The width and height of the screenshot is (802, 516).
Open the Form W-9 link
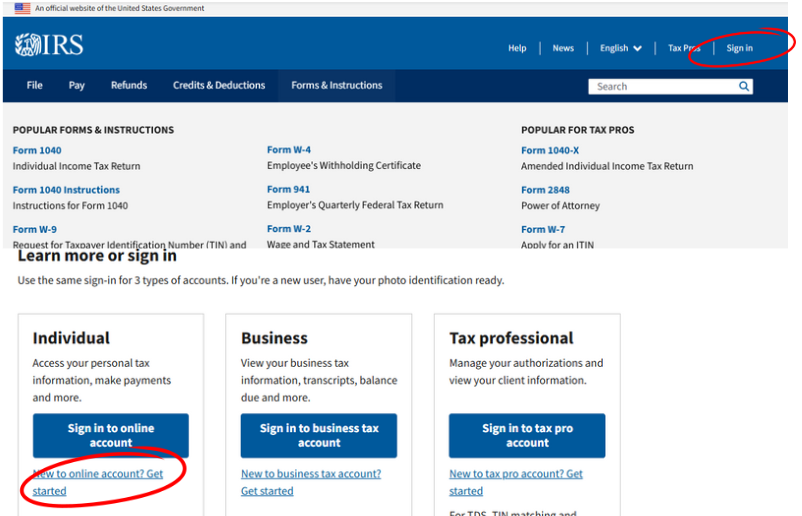point(35,229)
